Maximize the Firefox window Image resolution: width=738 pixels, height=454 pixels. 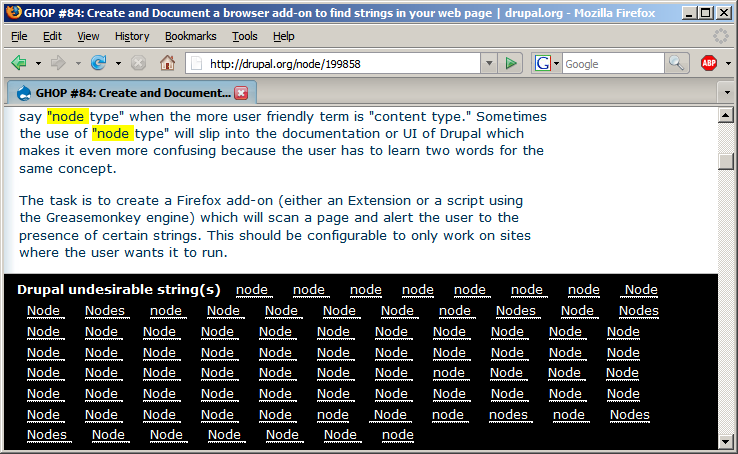[706, 13]
